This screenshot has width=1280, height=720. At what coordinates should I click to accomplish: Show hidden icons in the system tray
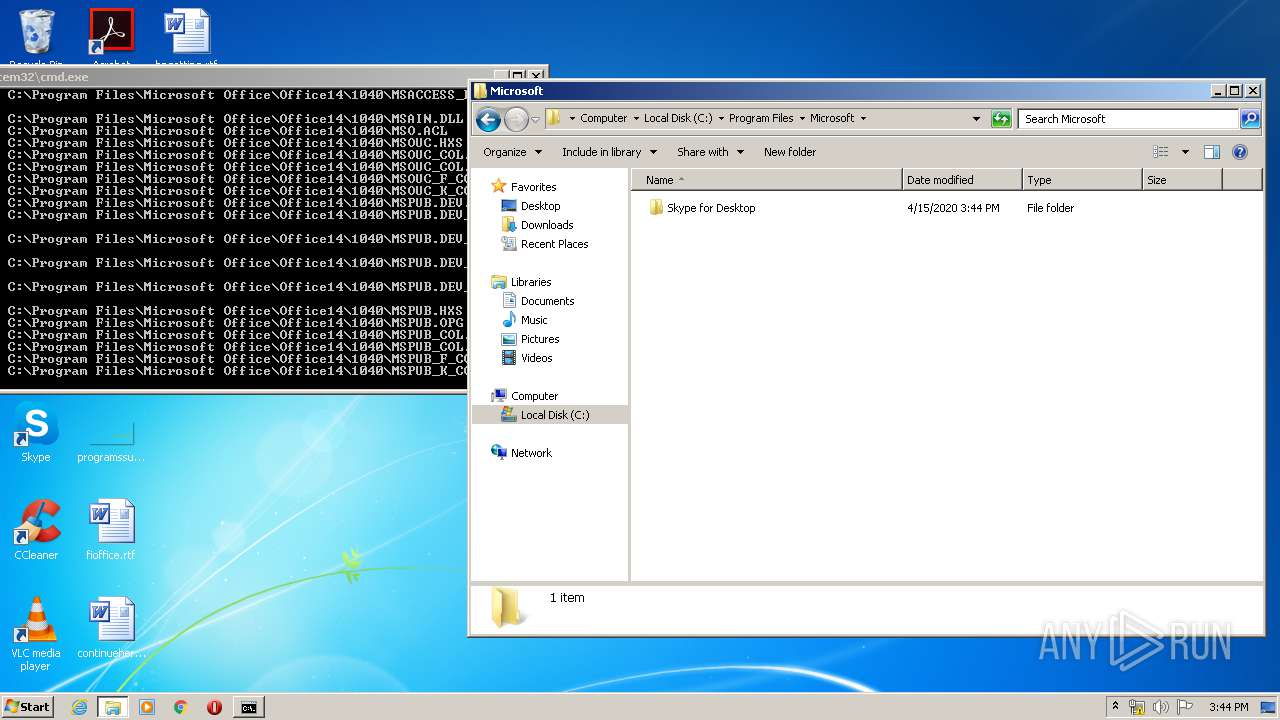click(1115, 706)
